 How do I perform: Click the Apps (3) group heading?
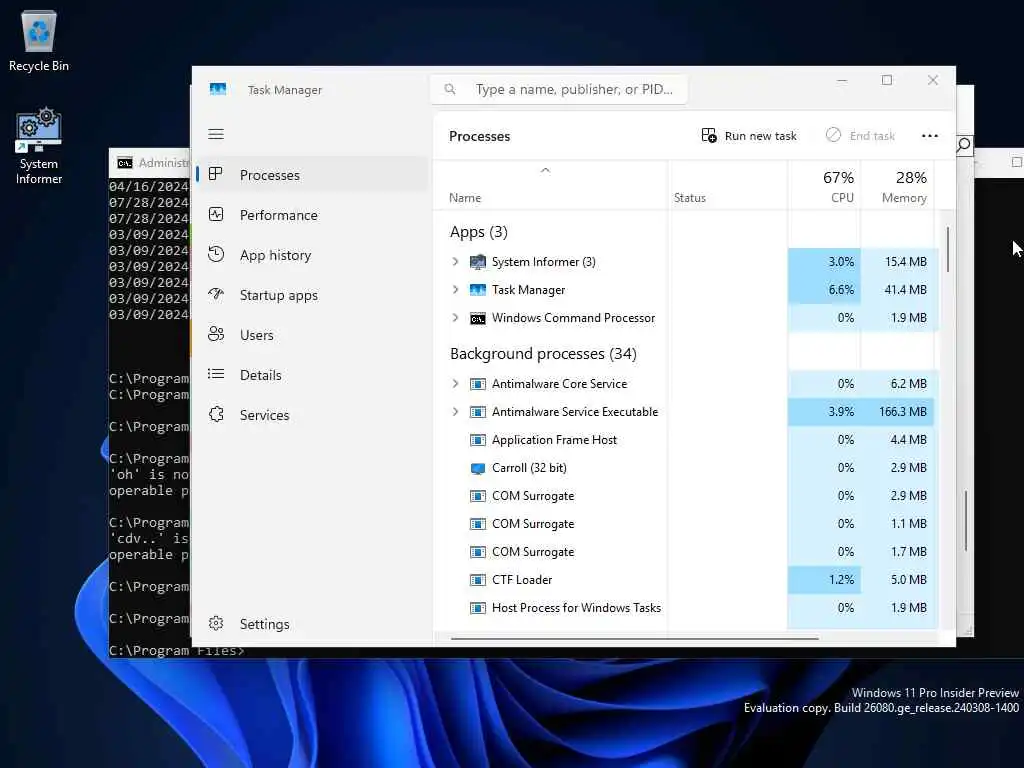point(478,232)
